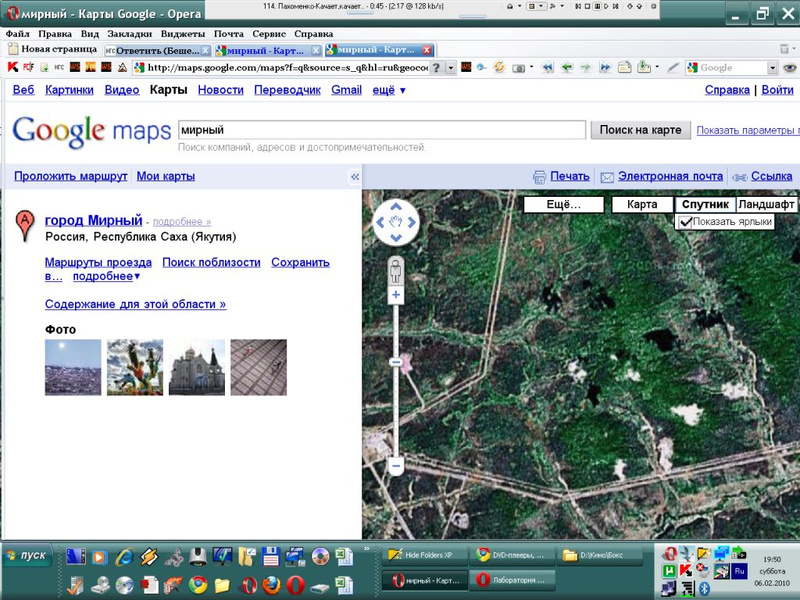Pan the map right with arrow
800x600 pixels.
pos(414,222)
